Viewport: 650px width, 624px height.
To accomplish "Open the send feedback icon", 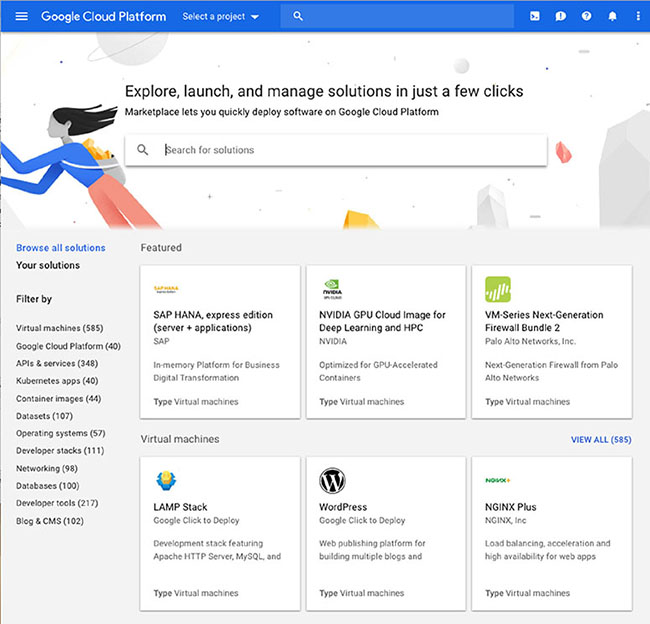I will [x=560, y=16].
